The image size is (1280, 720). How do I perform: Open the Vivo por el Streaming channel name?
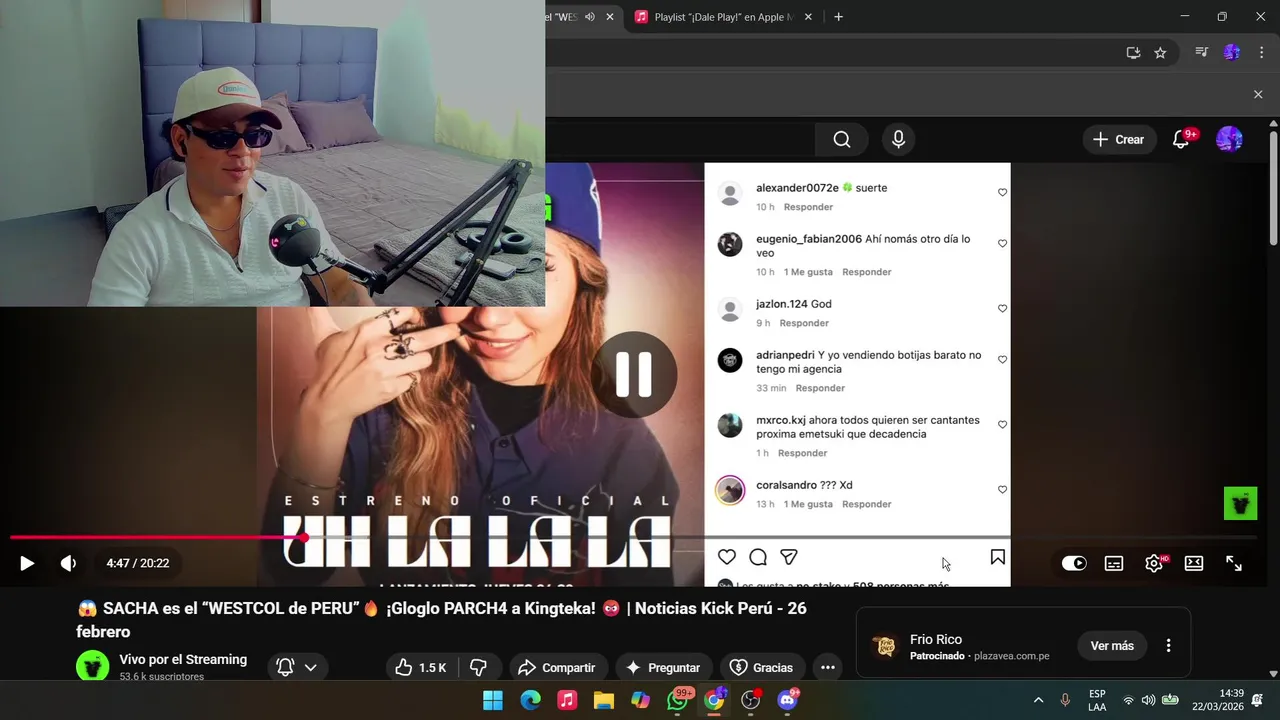pyautogui.click(x=183, y=659)
